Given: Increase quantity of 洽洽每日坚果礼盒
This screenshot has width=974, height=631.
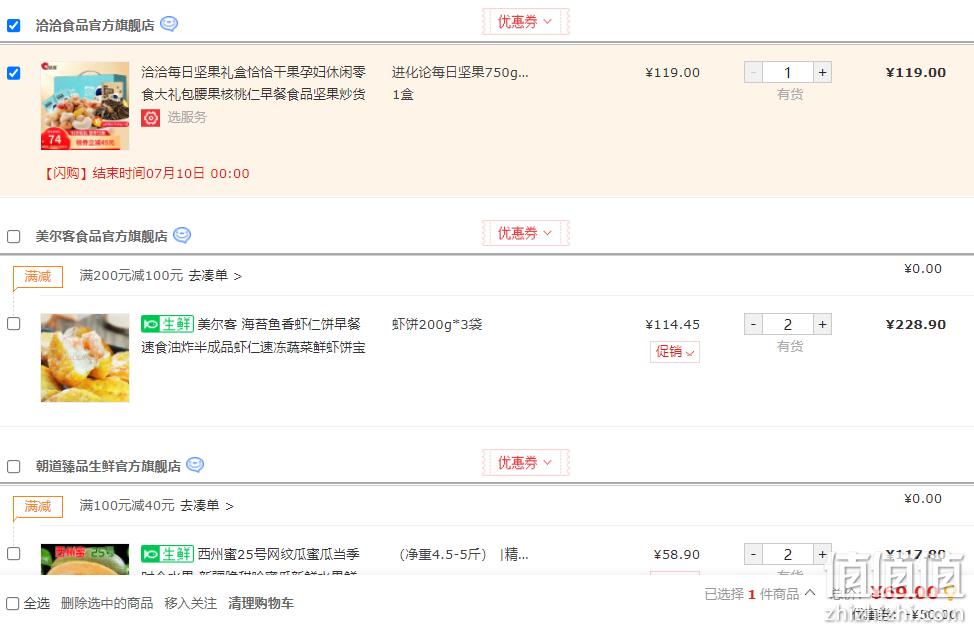Looking at the screenshot, I should point(822,73).
